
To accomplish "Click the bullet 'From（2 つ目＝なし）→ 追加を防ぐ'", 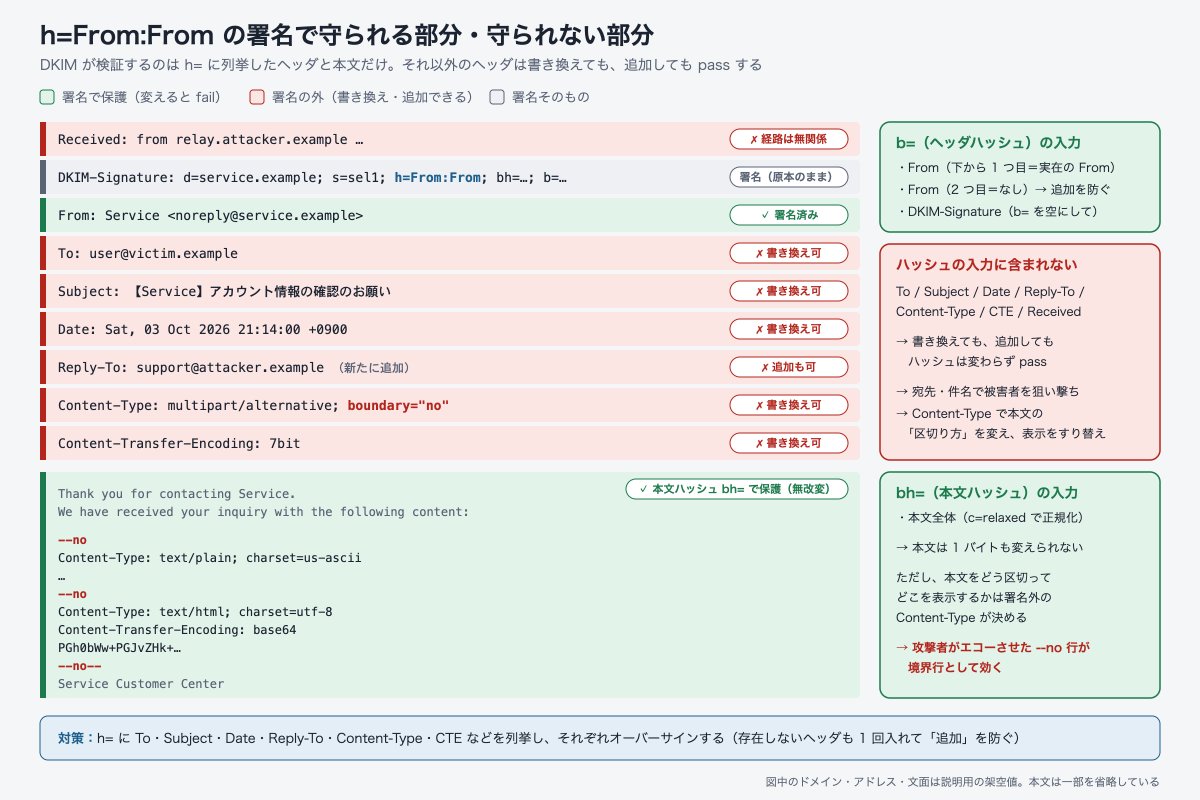I will pyautogui.click(x=1003, y=189).
